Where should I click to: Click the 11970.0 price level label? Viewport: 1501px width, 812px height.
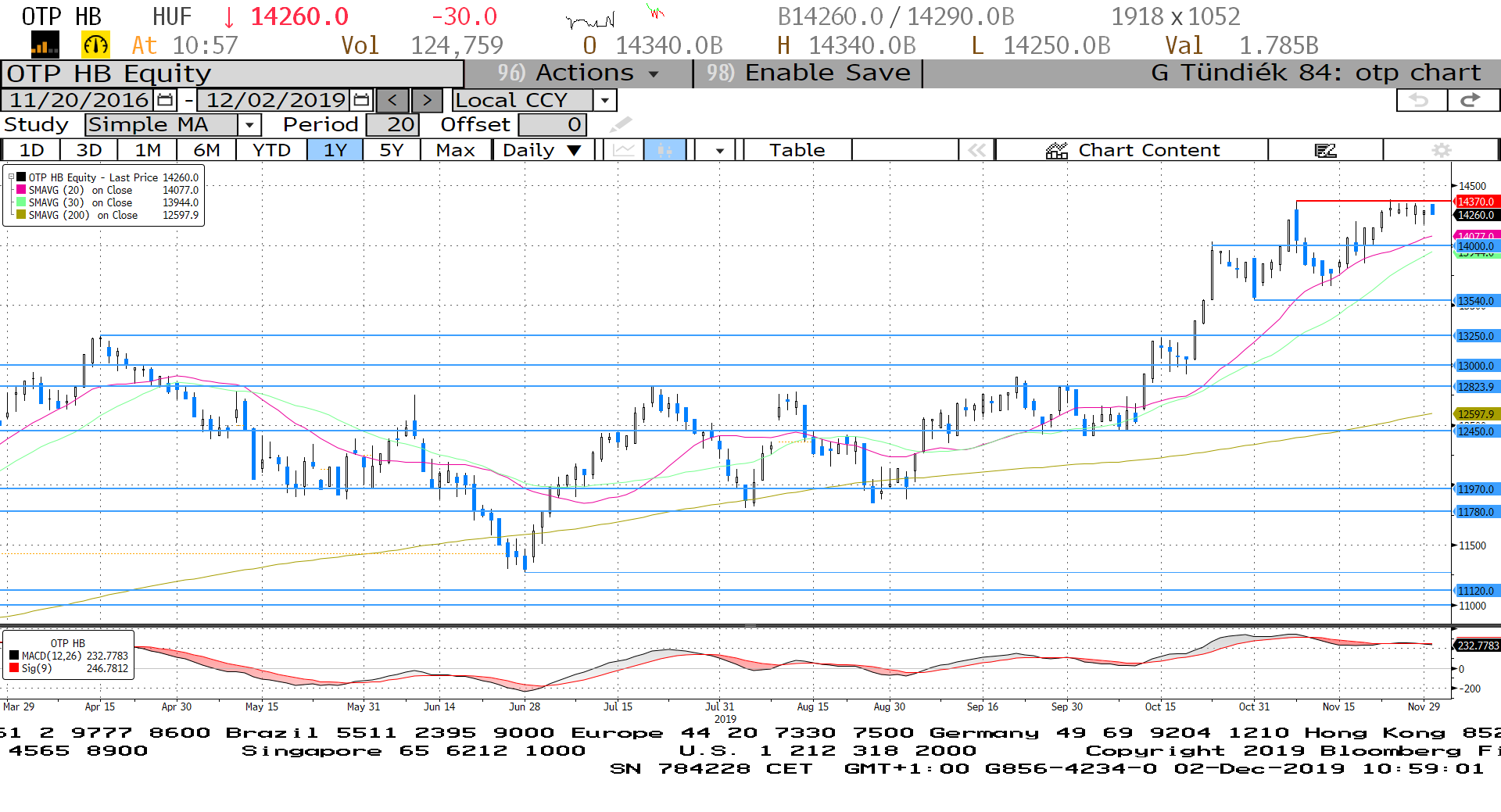click(1476, 489)
